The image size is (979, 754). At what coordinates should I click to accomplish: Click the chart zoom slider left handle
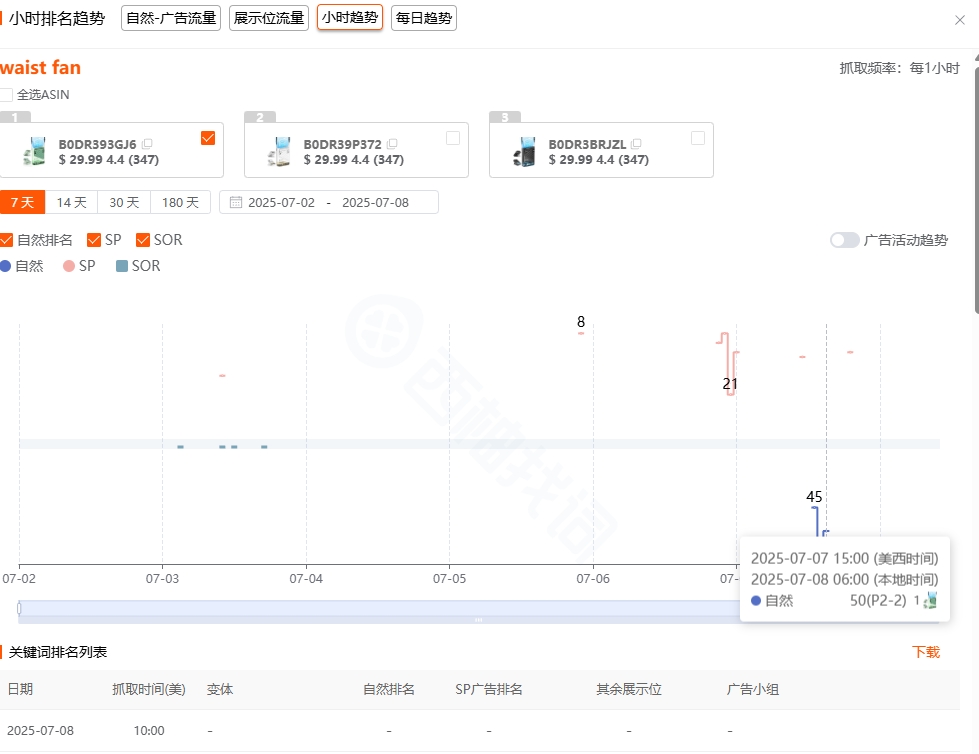point(19,608)
